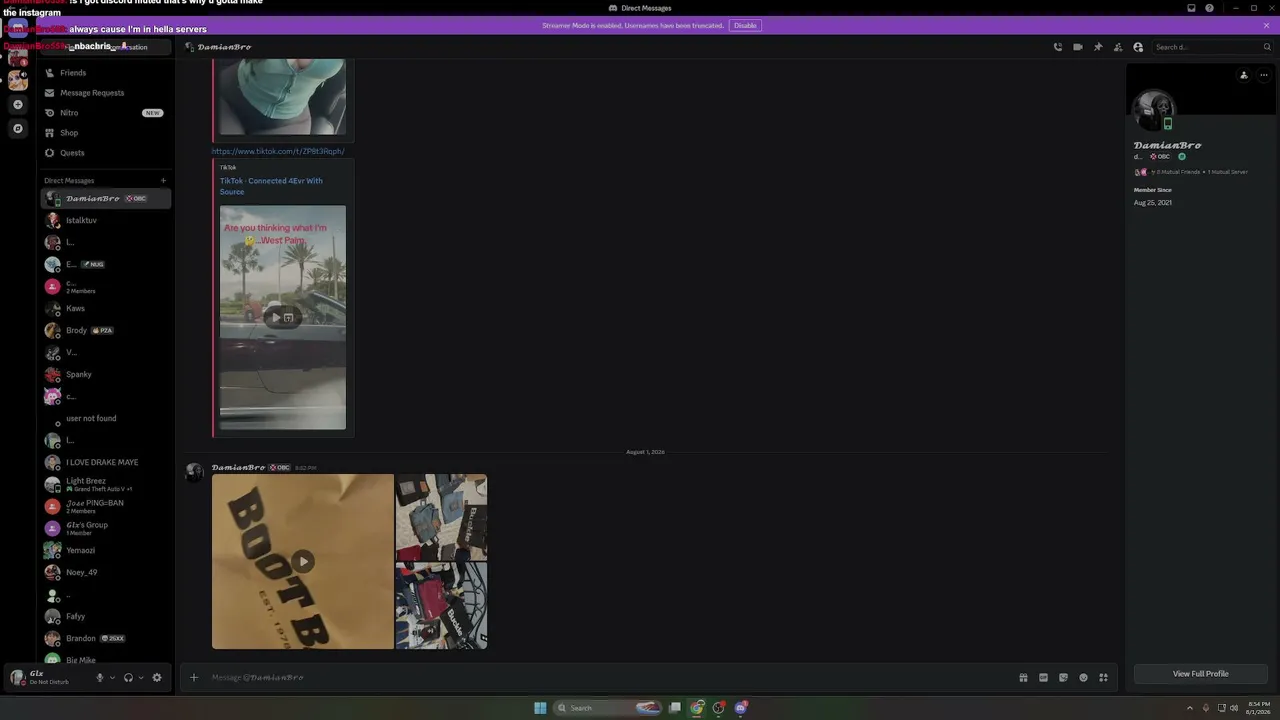Dismiss the Streamer Mode banner
The width and height of the screenshot is (1280, 720).
pyautogui.click(x=1267, y=25)
